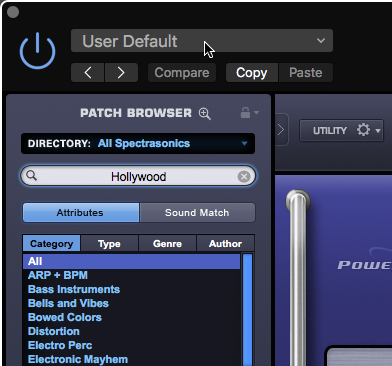Click the search magnifier icon
This screenshot has width=392, height=366.
[x=32, y=175]
